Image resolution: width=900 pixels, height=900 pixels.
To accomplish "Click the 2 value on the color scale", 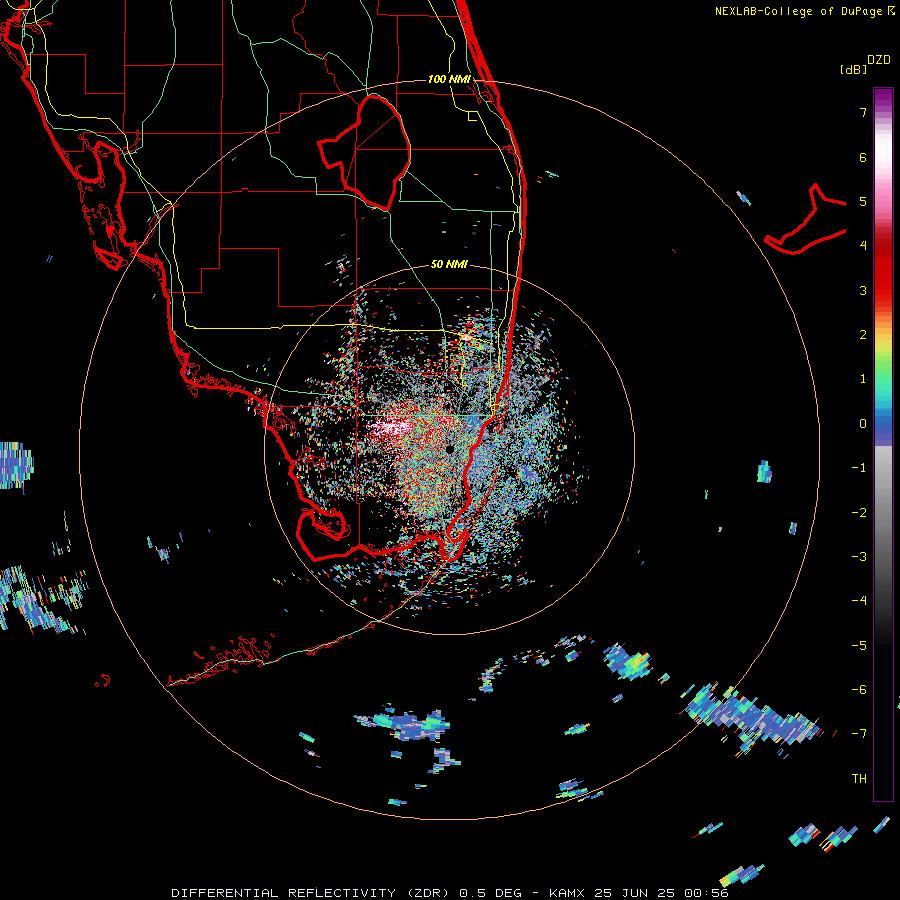I will click(x=863, y=335).
